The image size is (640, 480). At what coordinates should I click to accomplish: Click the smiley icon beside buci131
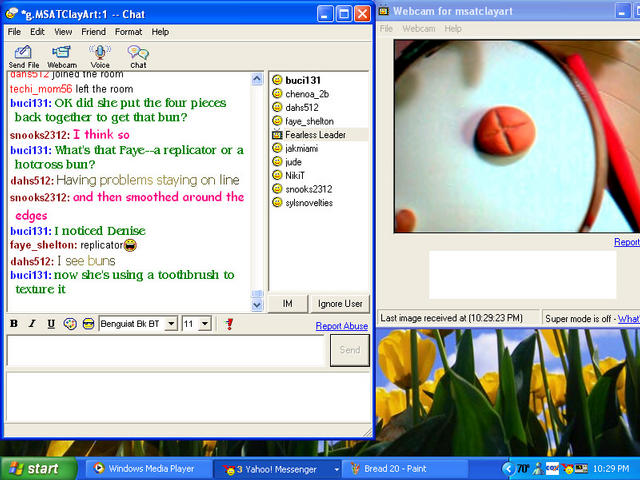277,80
